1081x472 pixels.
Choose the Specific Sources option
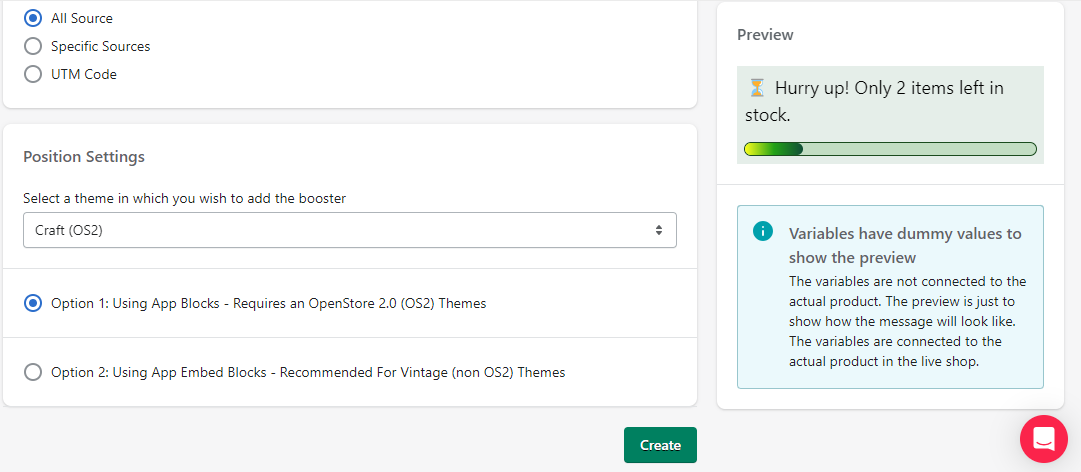point(32,46)
